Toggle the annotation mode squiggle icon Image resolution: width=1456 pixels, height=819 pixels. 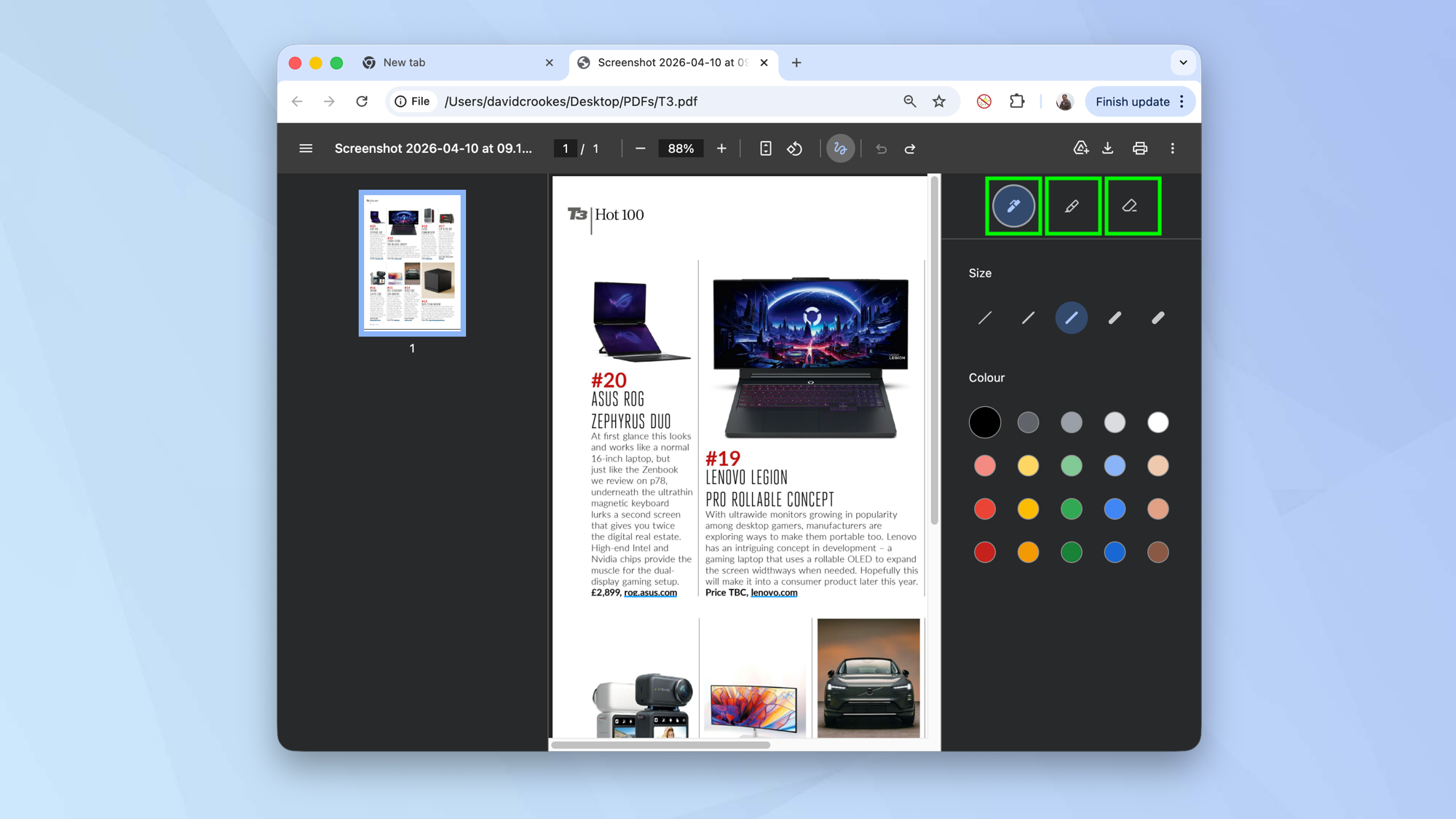(x=841, y=148)
